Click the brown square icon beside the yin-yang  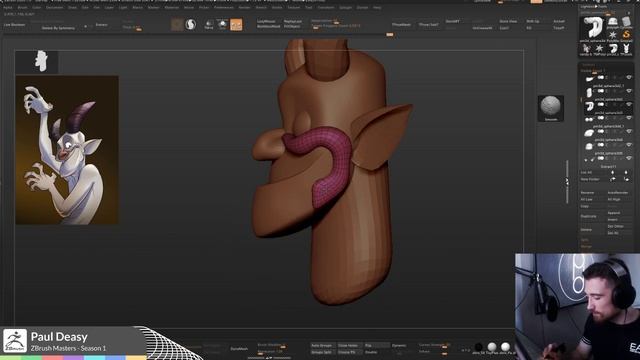click(x=177, y=24)
